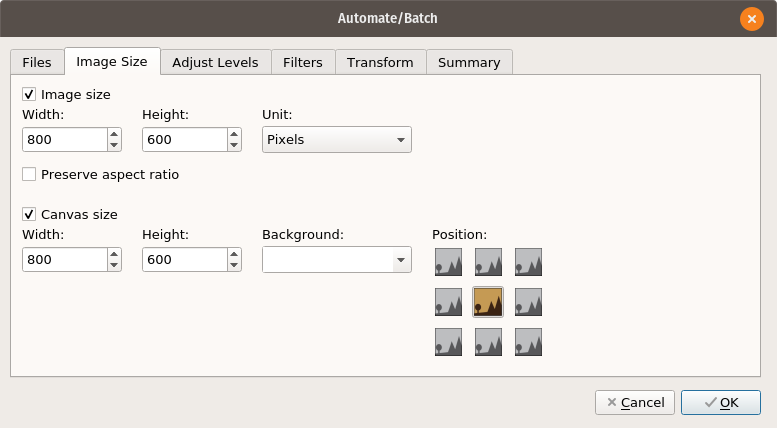Increase image Width with up arrow
The height and width of the screenshot is (428, 777).
[114, 134]
